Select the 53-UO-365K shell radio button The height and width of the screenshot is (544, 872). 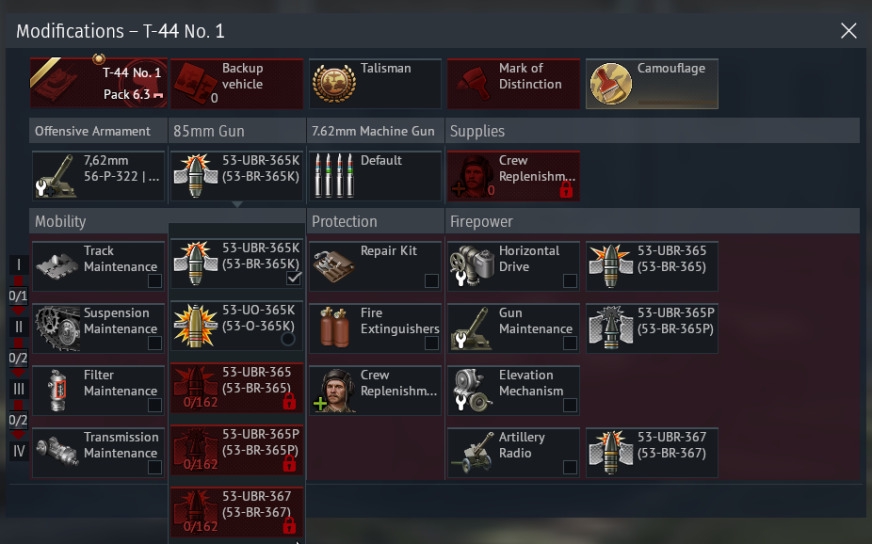[x=288, y=338]
